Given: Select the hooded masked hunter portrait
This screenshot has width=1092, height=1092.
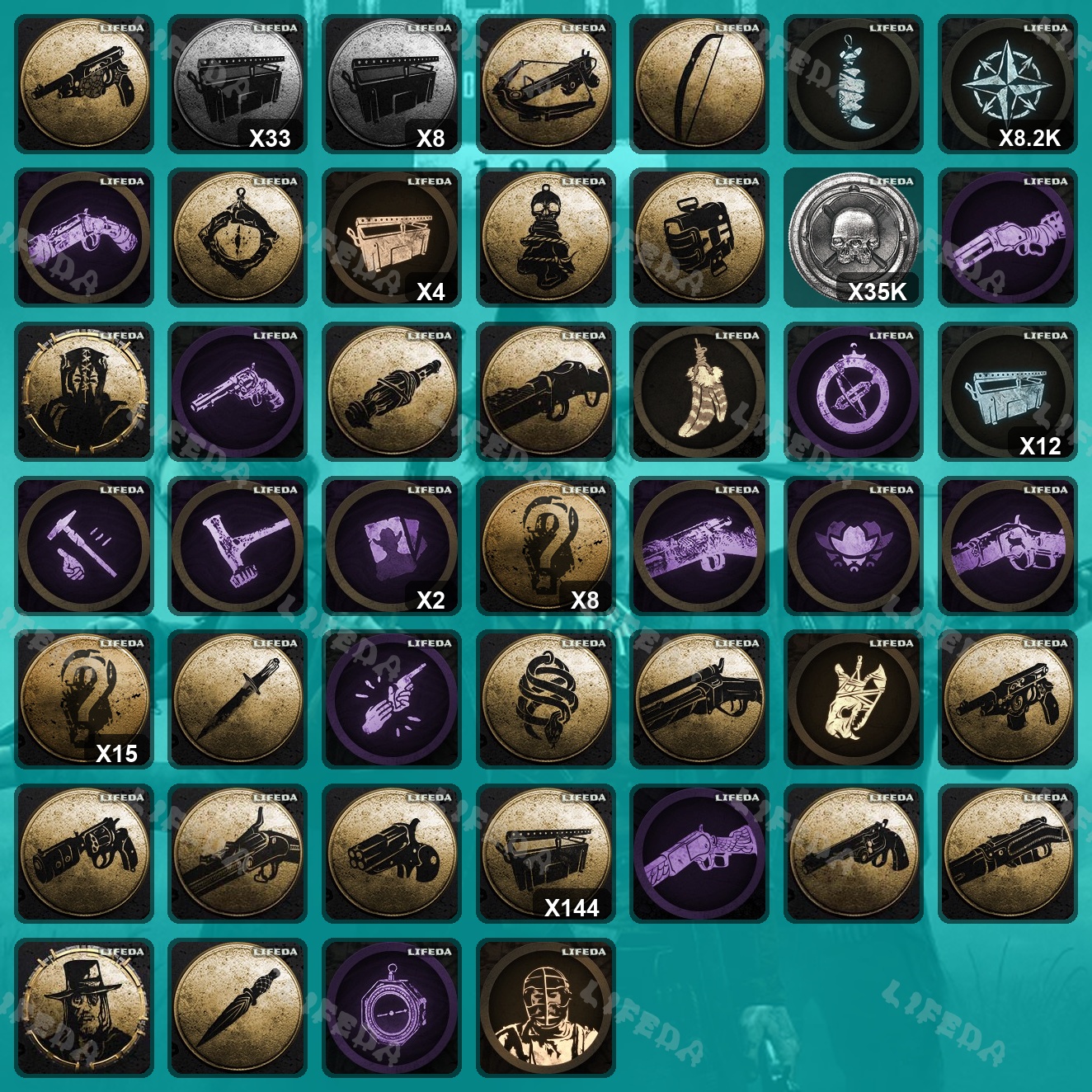Looking at the screenshot, I should pyautogui.click(x=84, y=391).
